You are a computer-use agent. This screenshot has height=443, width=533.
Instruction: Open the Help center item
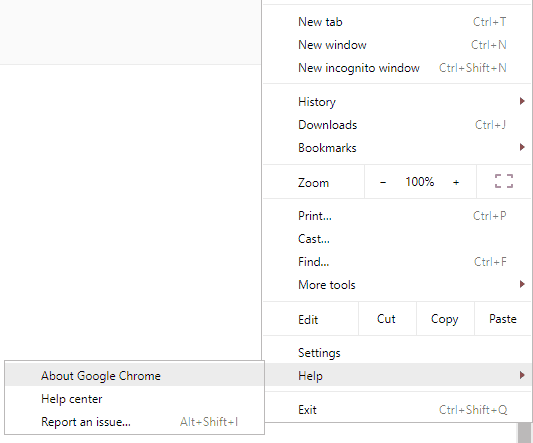click(135, 399)
